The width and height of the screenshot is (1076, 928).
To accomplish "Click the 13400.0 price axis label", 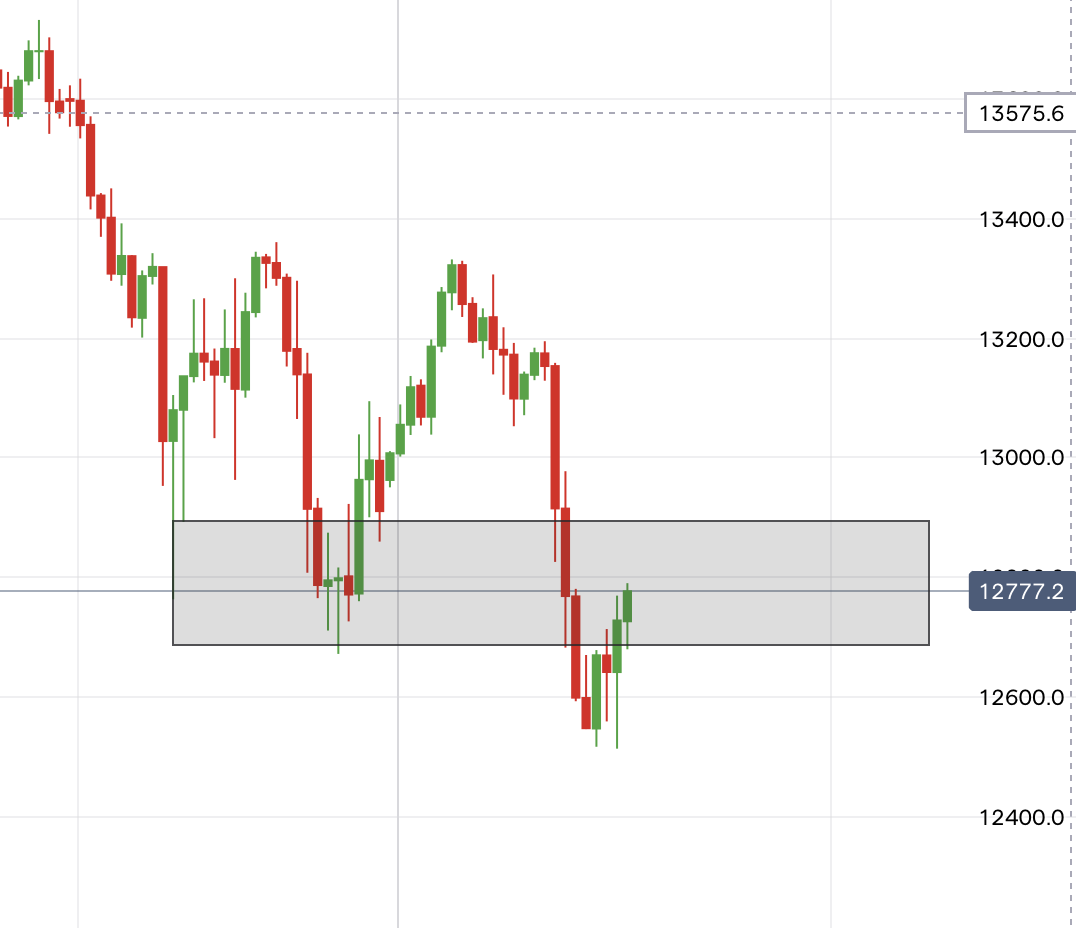I will [x=1020, y=219].
